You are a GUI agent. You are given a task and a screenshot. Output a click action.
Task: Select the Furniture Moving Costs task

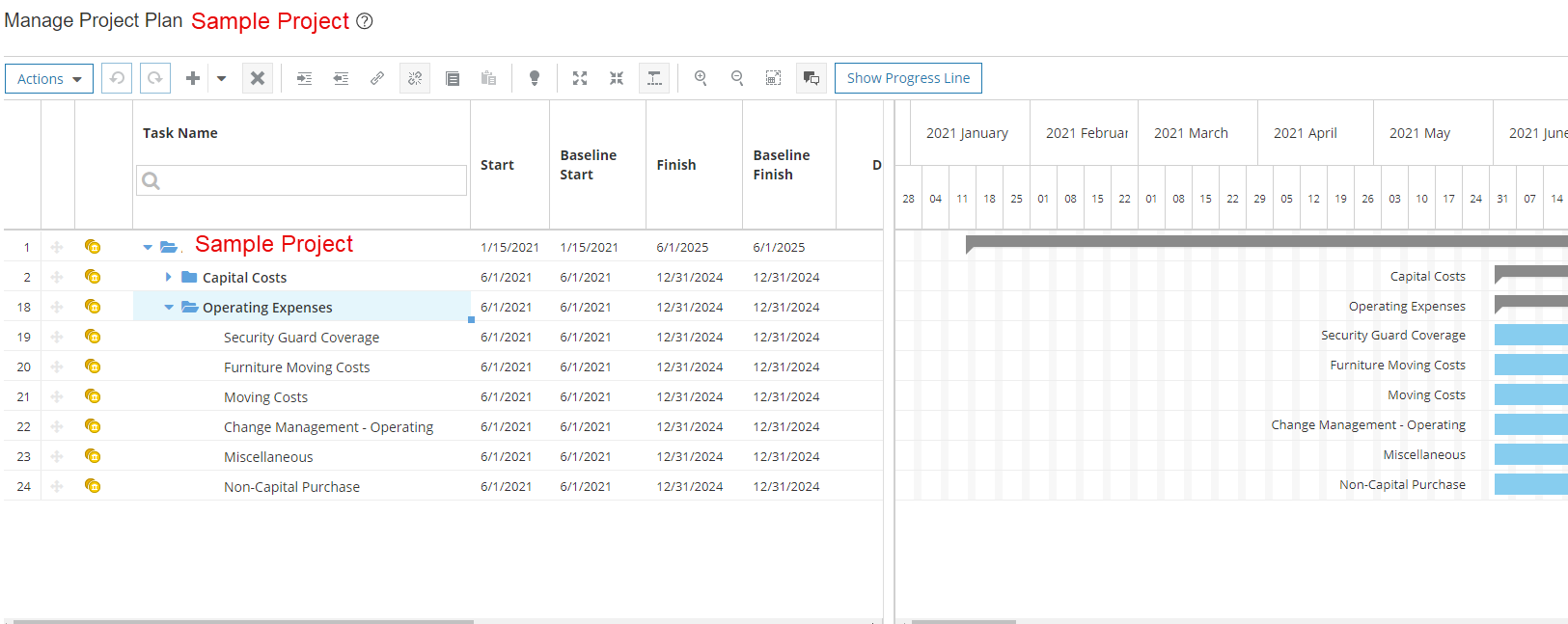click(296, 367)
